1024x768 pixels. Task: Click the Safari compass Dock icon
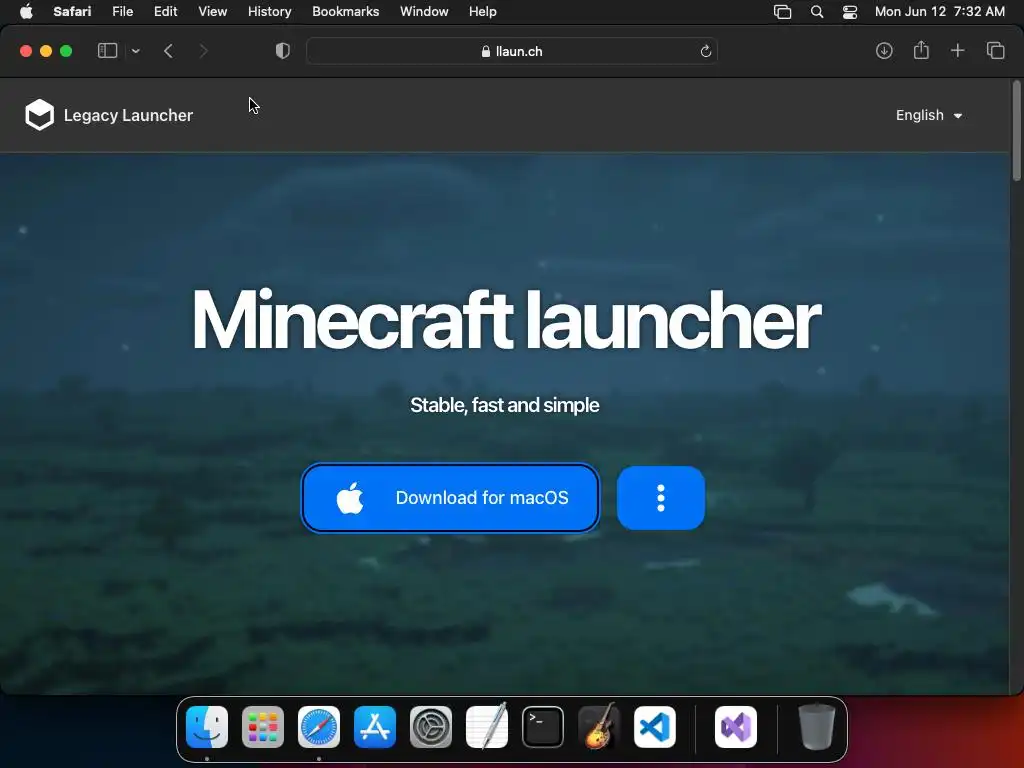tap(319, 727)
